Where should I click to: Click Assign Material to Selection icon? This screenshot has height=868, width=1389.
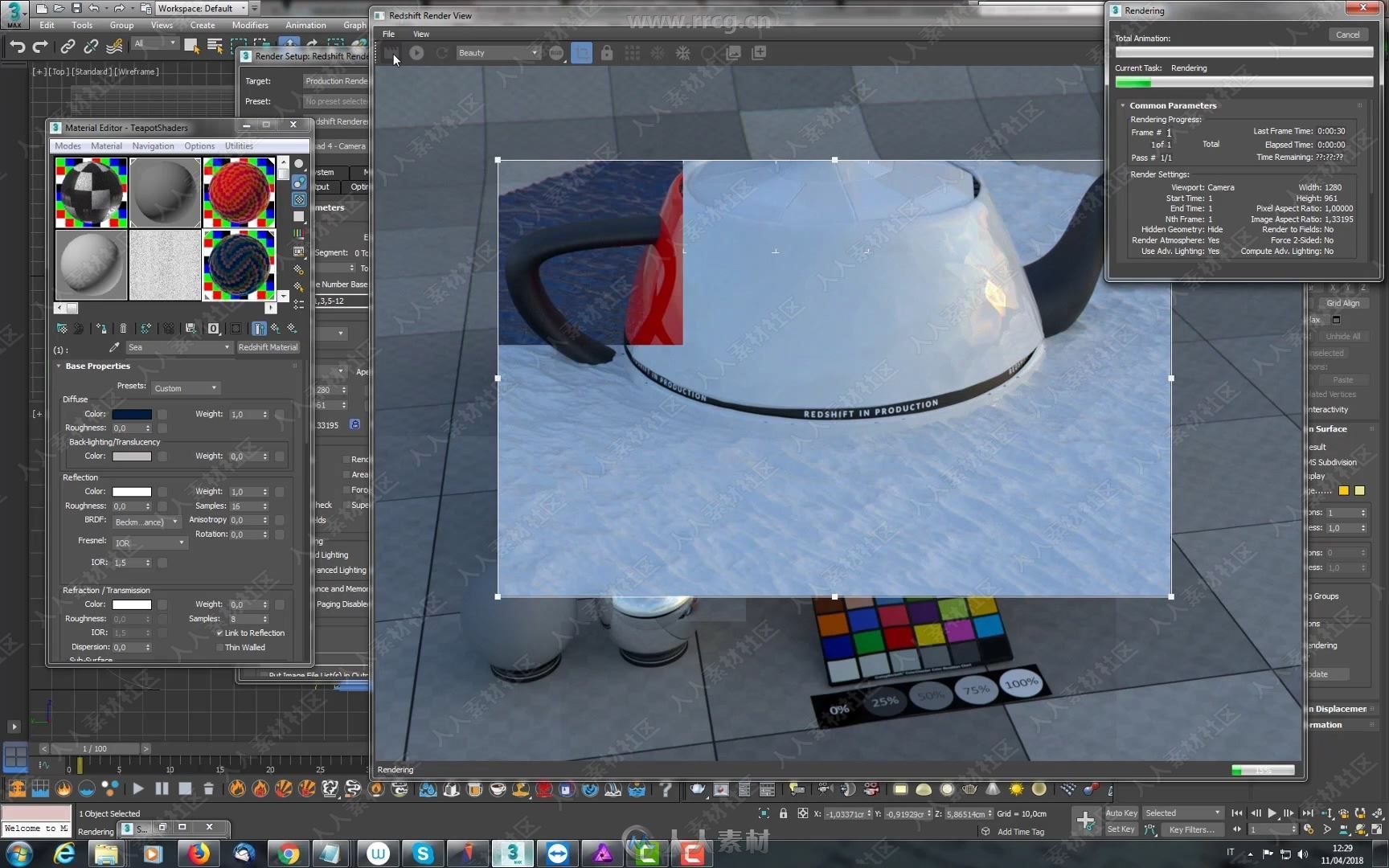[x=100, y=328]
